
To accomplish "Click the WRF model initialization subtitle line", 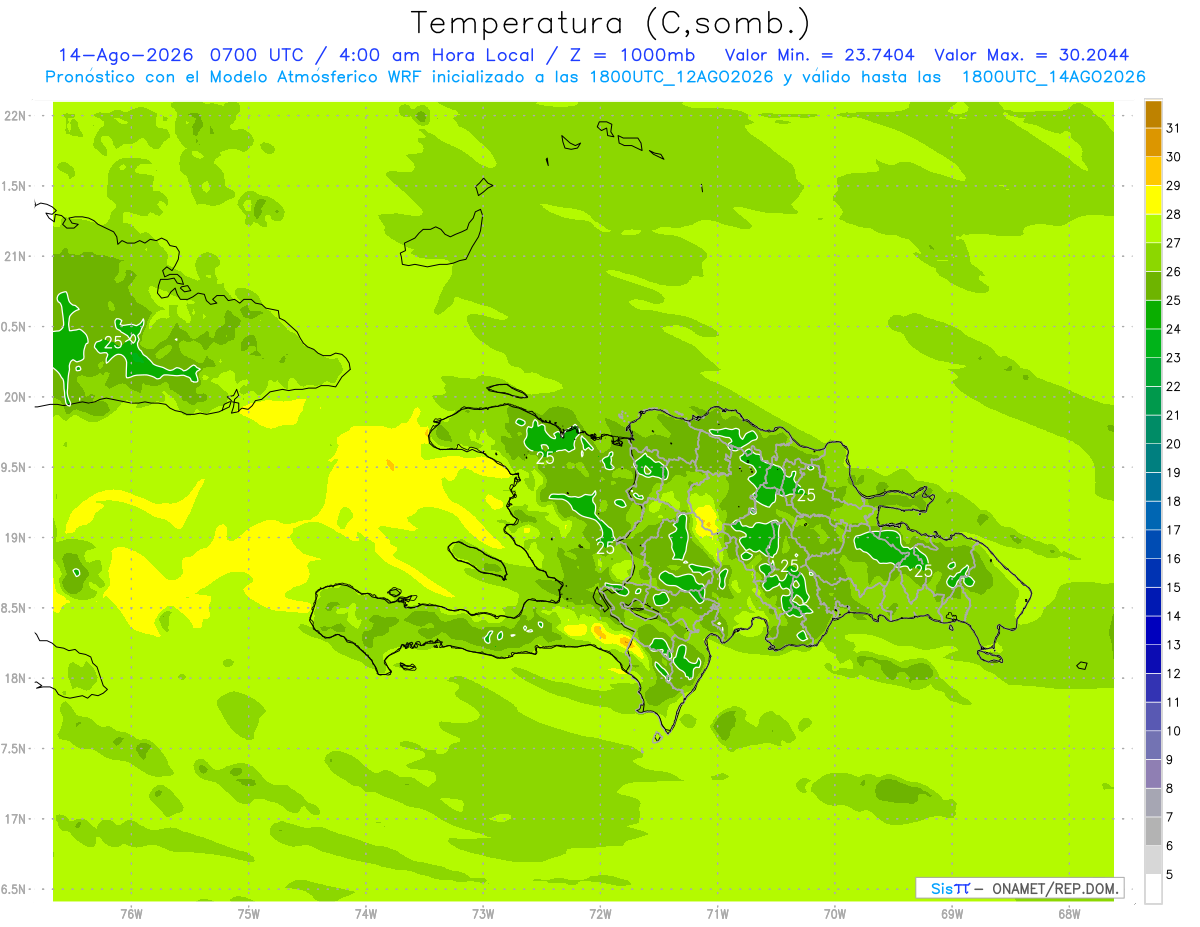I will coord(595,77).
